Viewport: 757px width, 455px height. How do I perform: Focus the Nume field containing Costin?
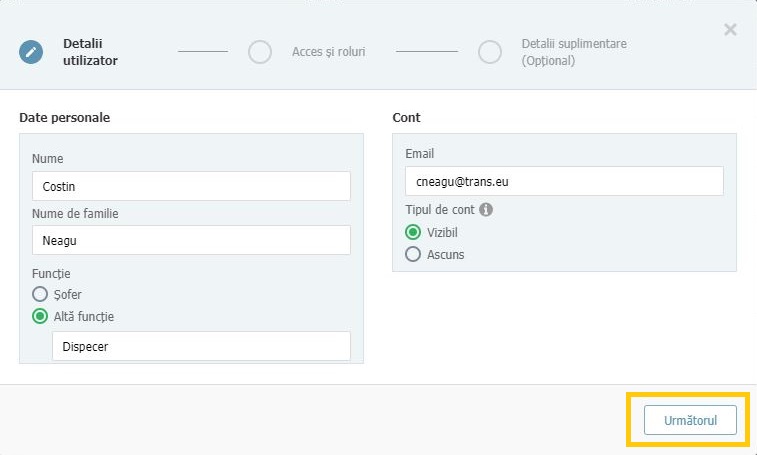coord(191,186)
